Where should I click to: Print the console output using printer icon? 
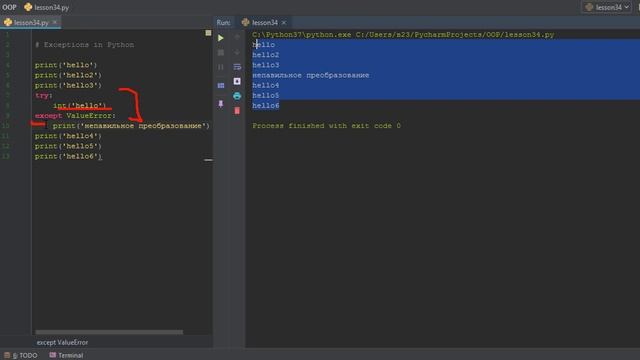click(237, 96)
